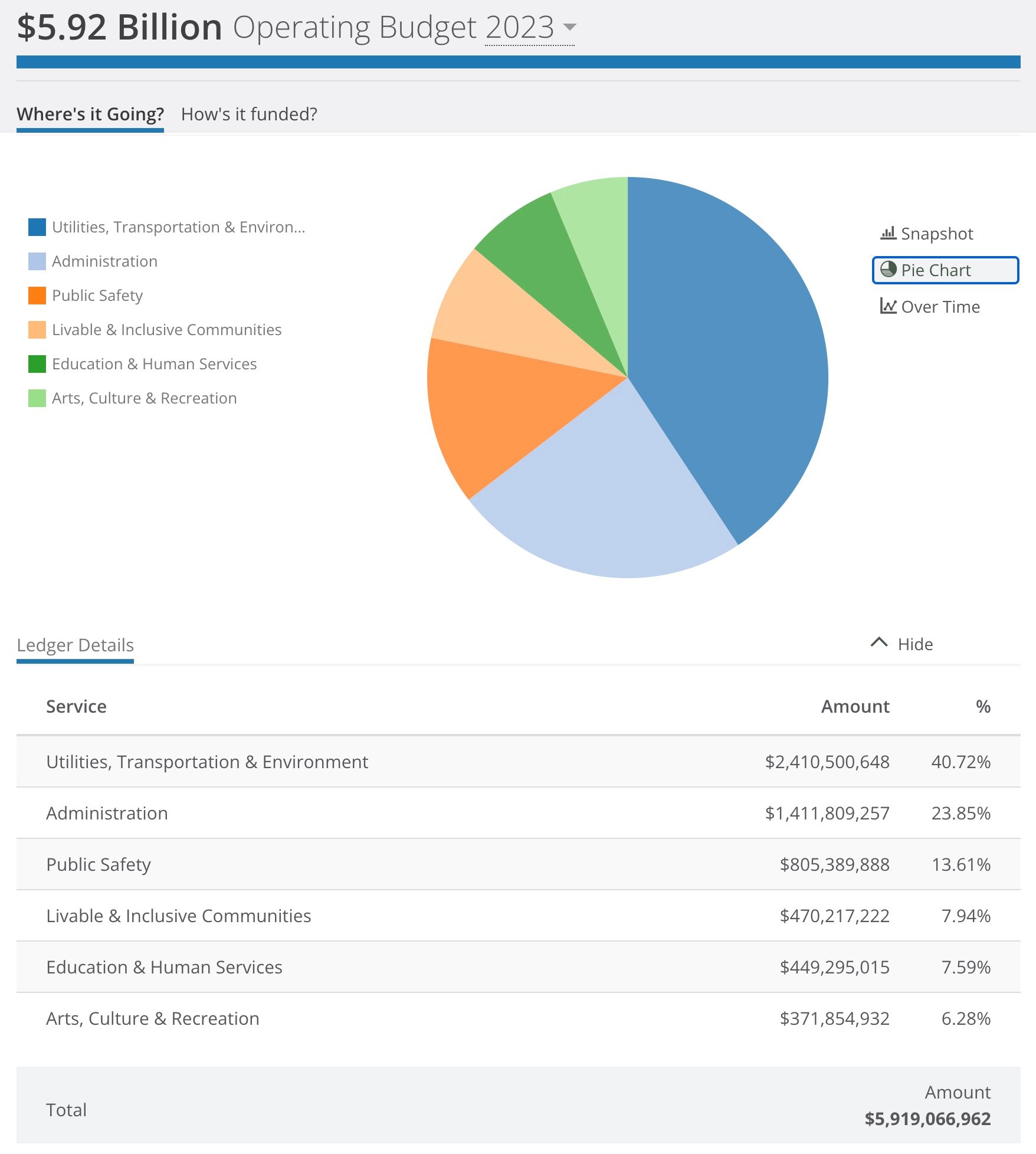Switch to the How's it funded? tab
Screen dimensions: 1036x1154
[249, 114]
